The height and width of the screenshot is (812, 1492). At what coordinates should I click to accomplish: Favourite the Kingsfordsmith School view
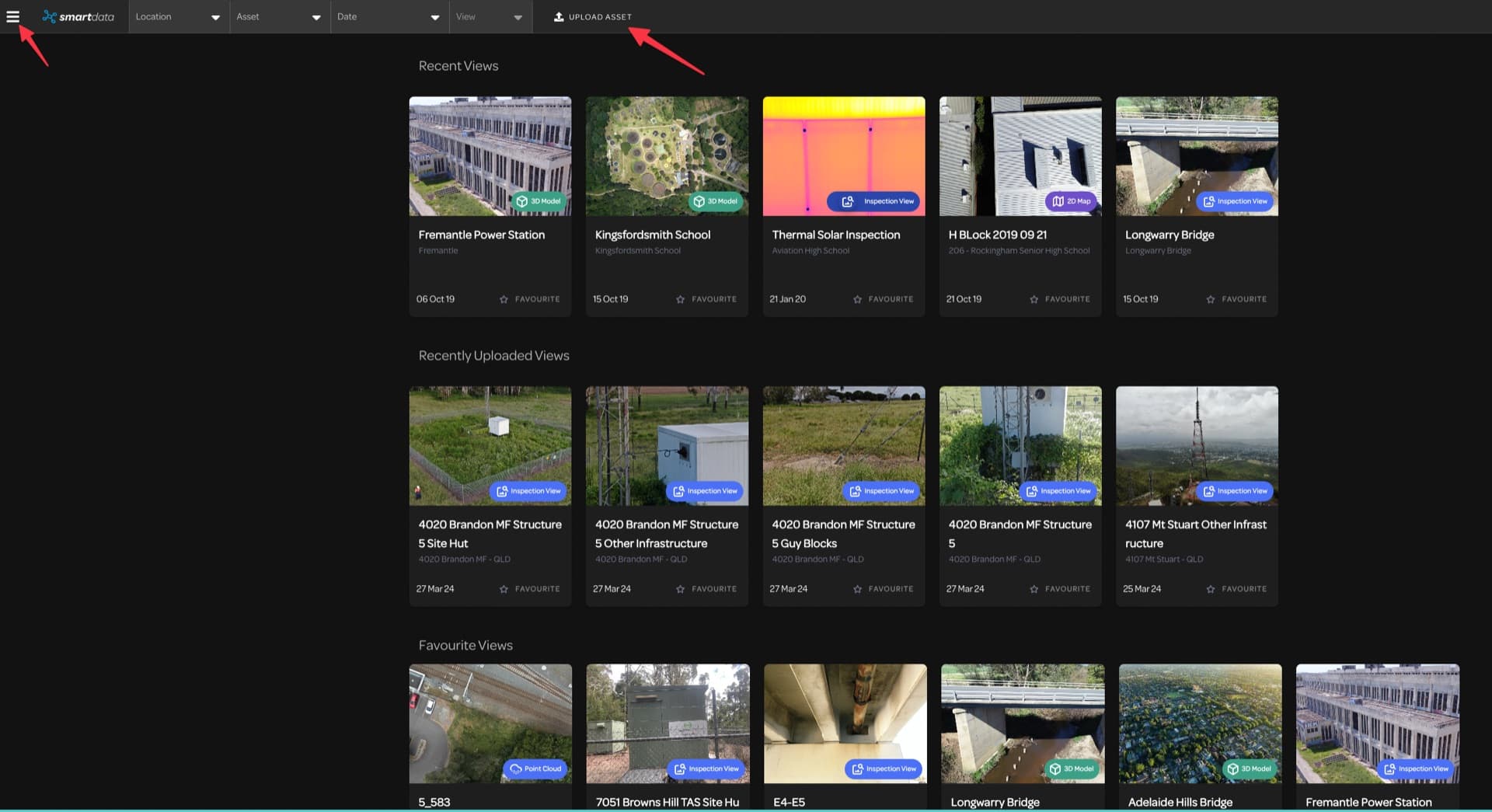[x=706, y=298]
